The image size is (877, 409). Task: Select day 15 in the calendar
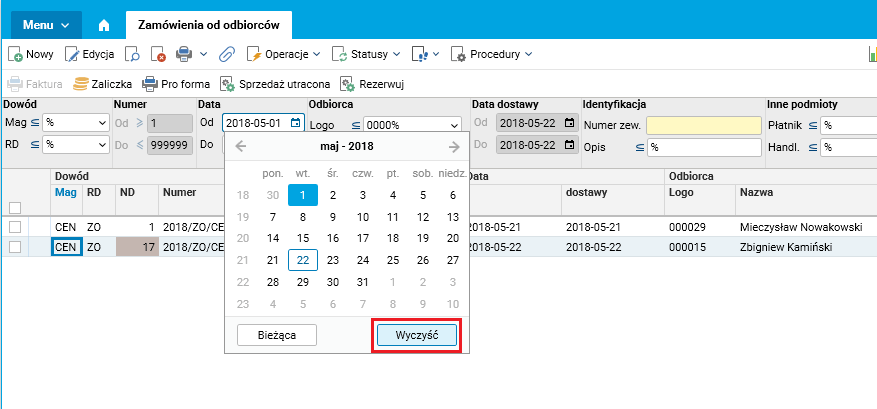303,238
